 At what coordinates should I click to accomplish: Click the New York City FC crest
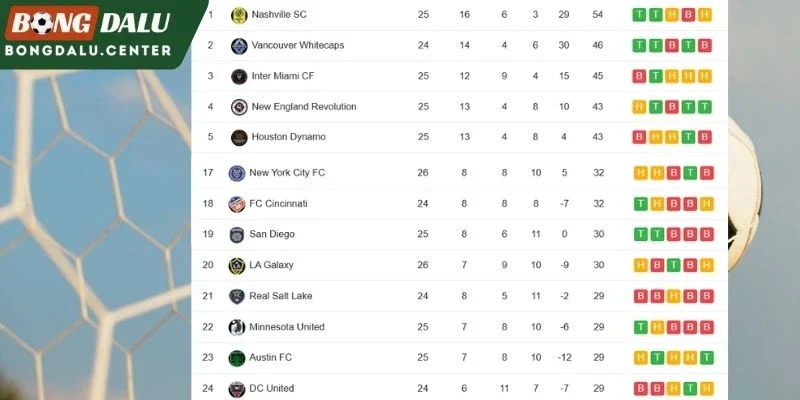tap(237, 173)
